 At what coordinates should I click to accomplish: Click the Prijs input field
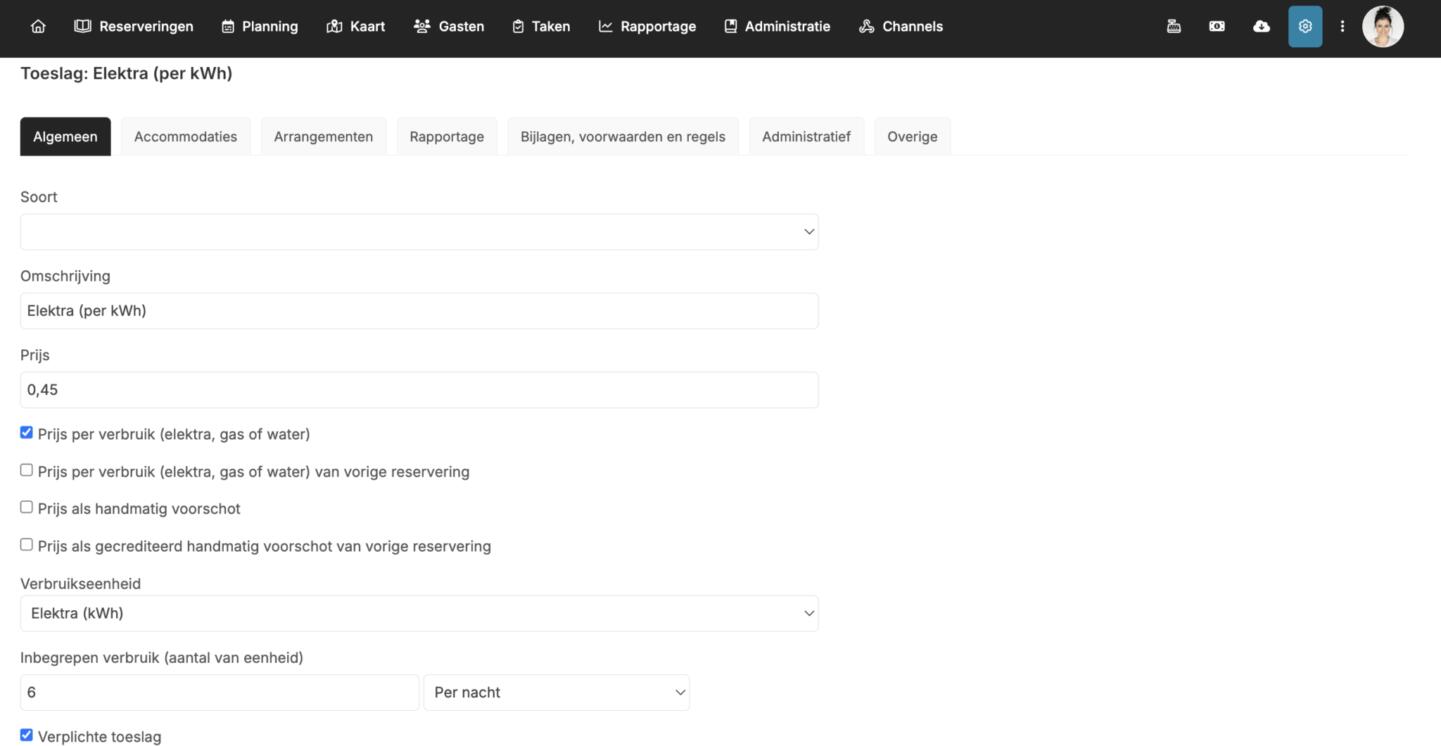tap(419, 390)
